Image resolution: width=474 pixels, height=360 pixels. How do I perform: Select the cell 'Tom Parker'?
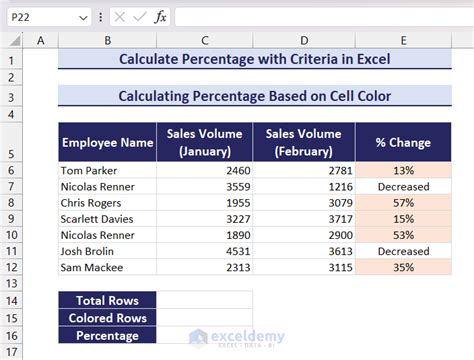(107, 170)
